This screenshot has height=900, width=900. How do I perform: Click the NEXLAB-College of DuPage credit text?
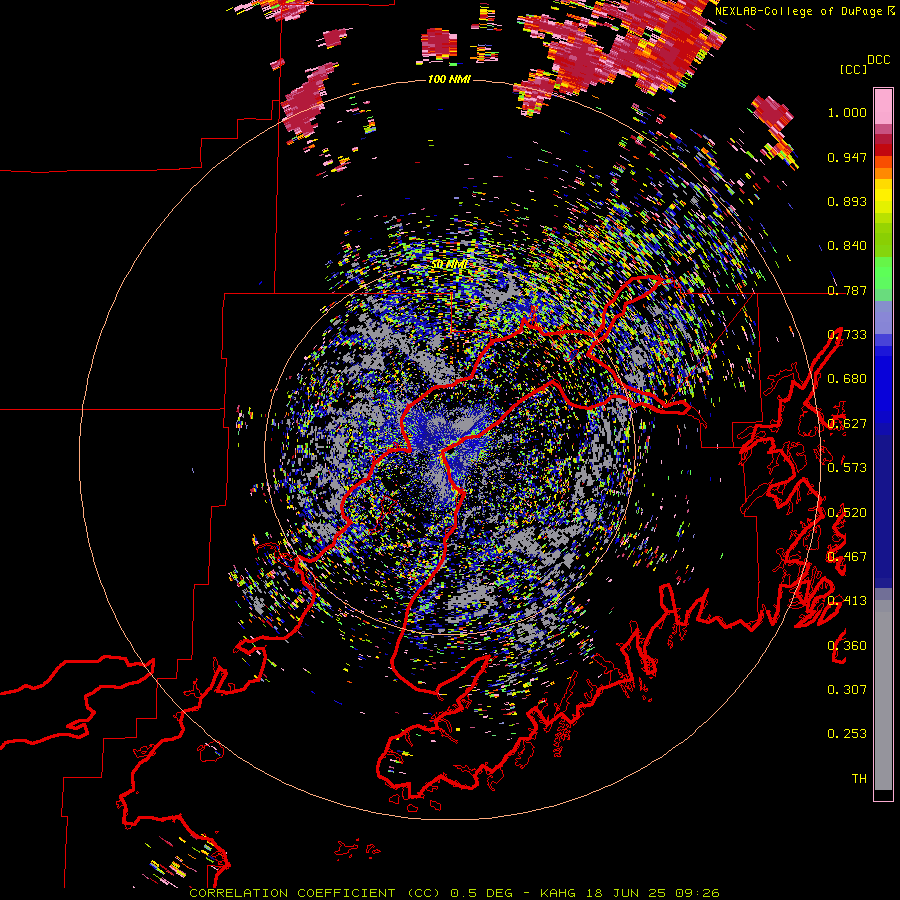tap(798, 11)
